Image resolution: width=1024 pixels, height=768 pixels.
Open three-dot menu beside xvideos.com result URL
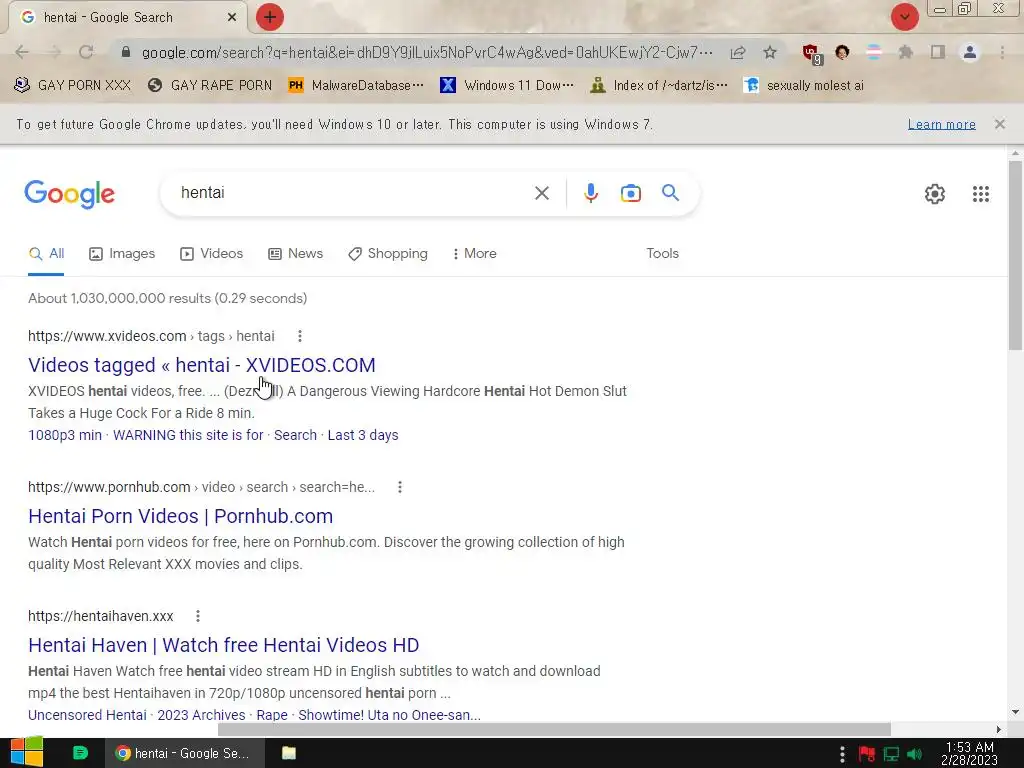tap(300, 336)
